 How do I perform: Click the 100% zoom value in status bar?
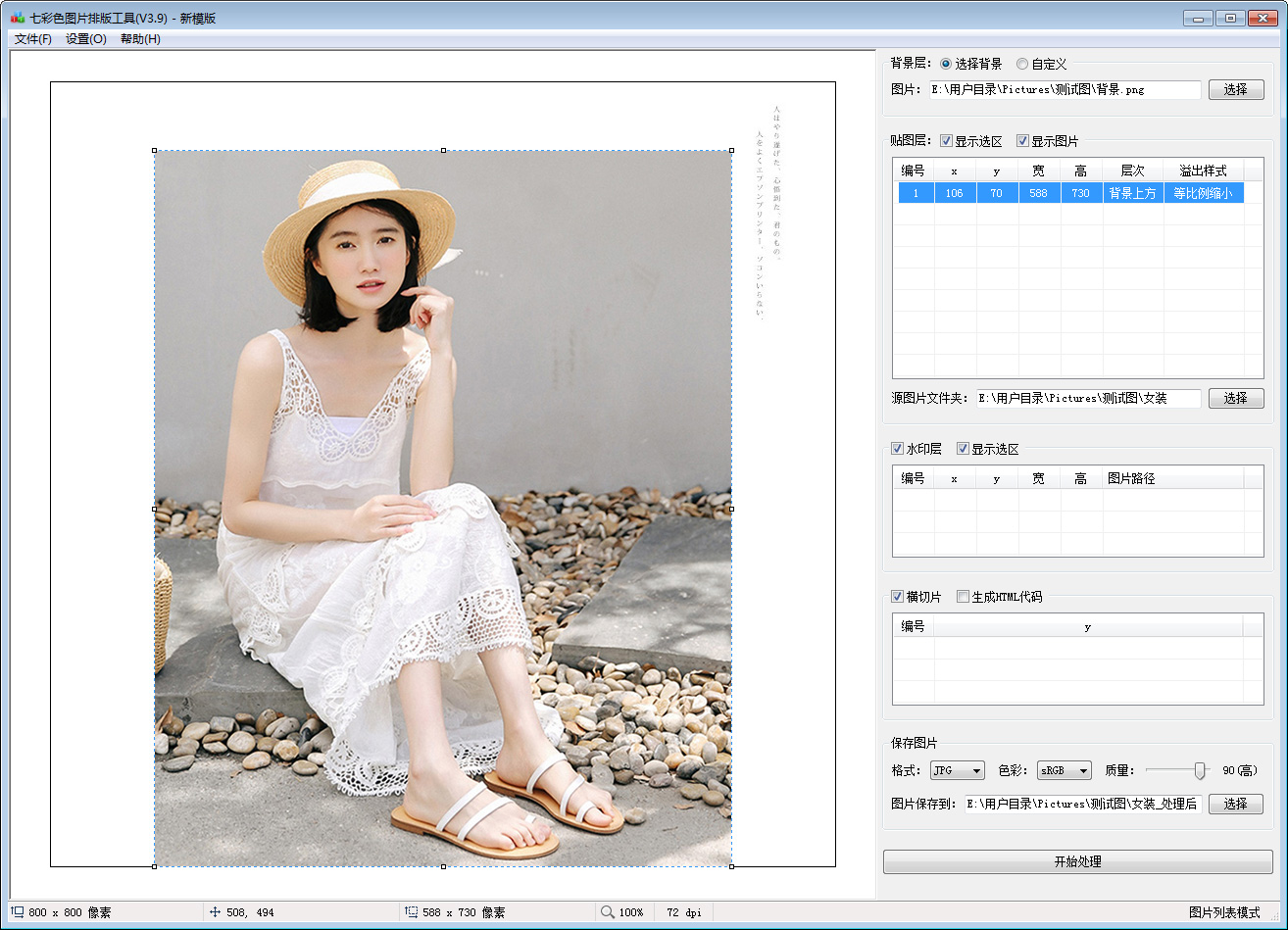click(631, 912)
